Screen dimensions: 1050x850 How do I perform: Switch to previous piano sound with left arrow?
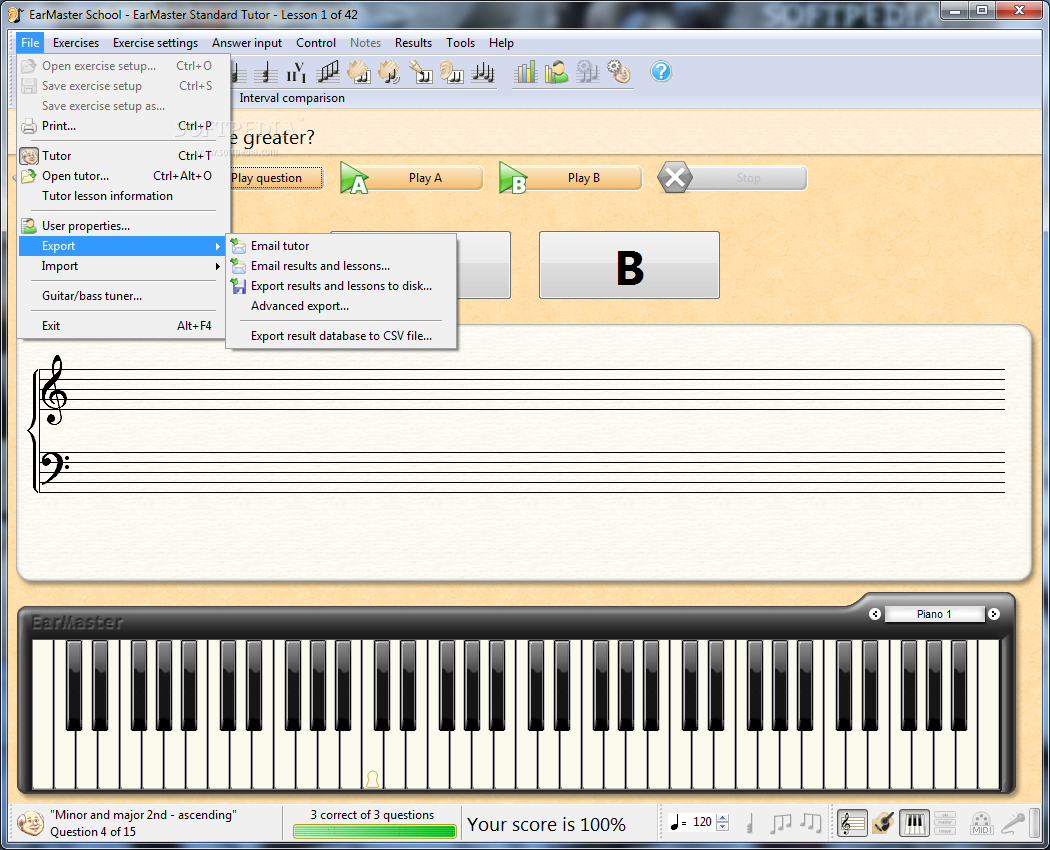coord(875,614)
